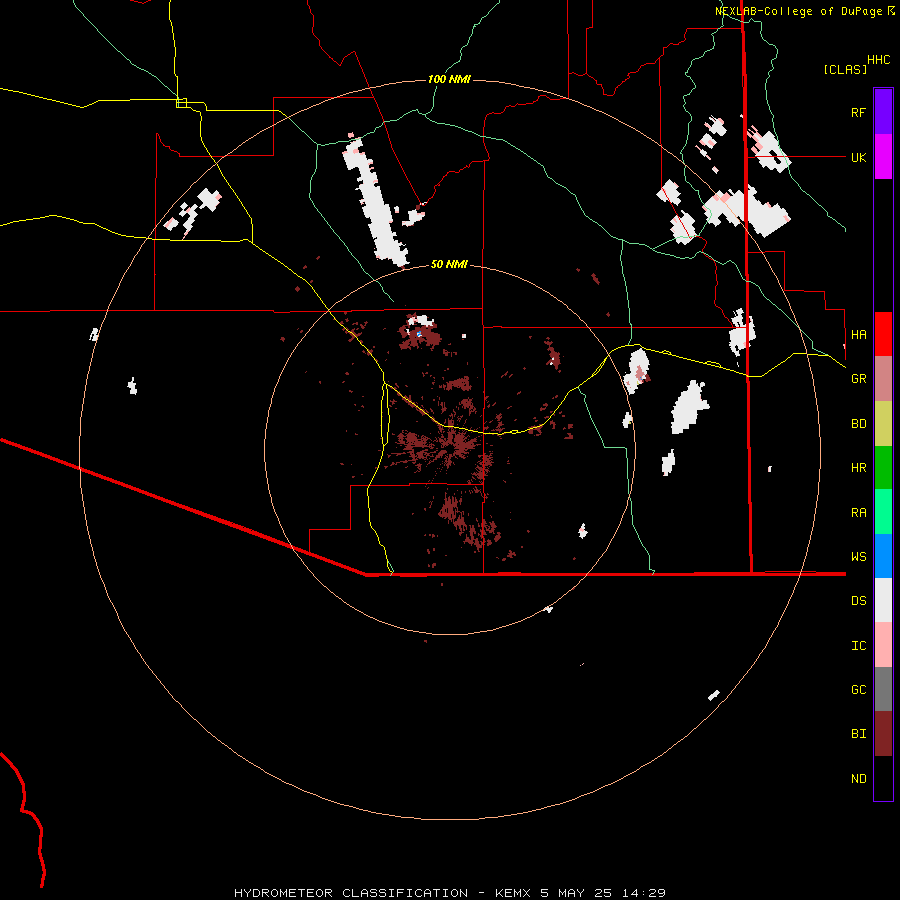Click the dark red BI legend swatch

point(883,734)
